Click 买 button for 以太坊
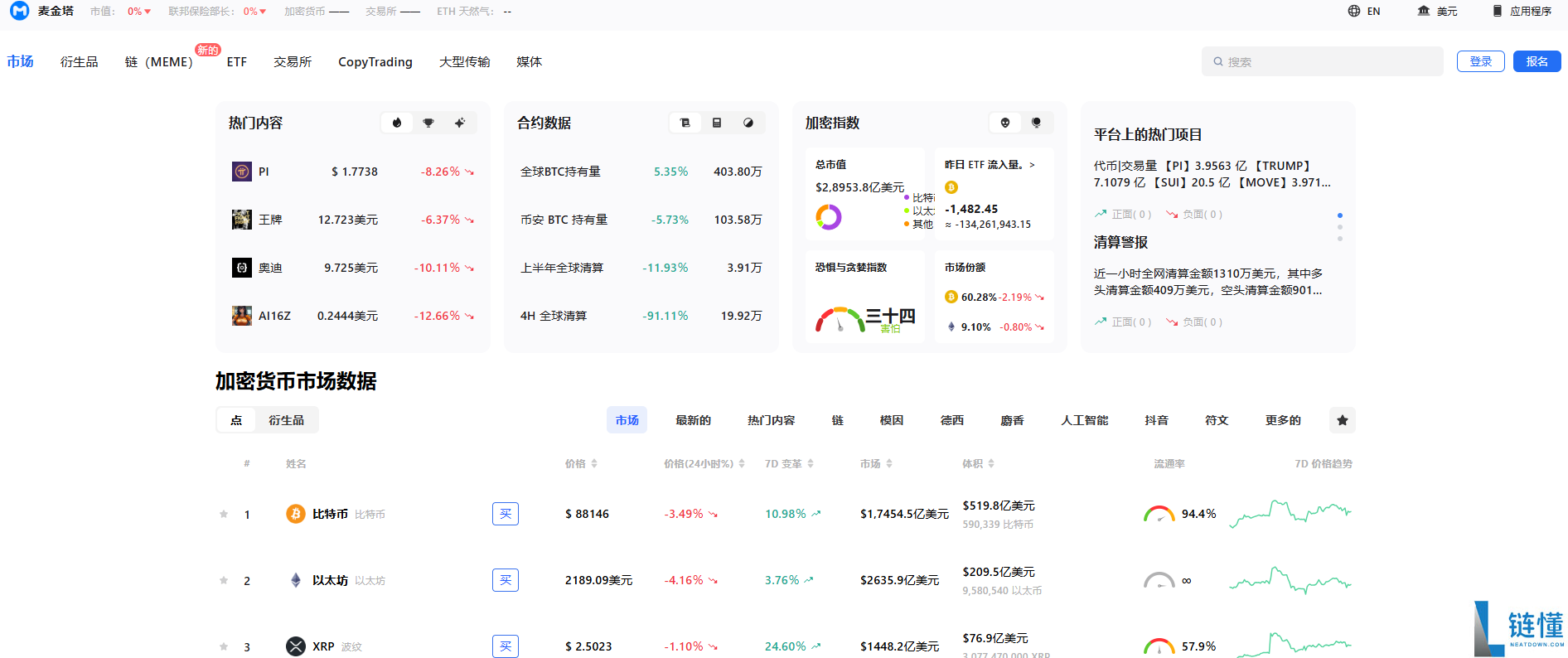Viewport: 1568px width, 658px height. [x=506, y=580]
